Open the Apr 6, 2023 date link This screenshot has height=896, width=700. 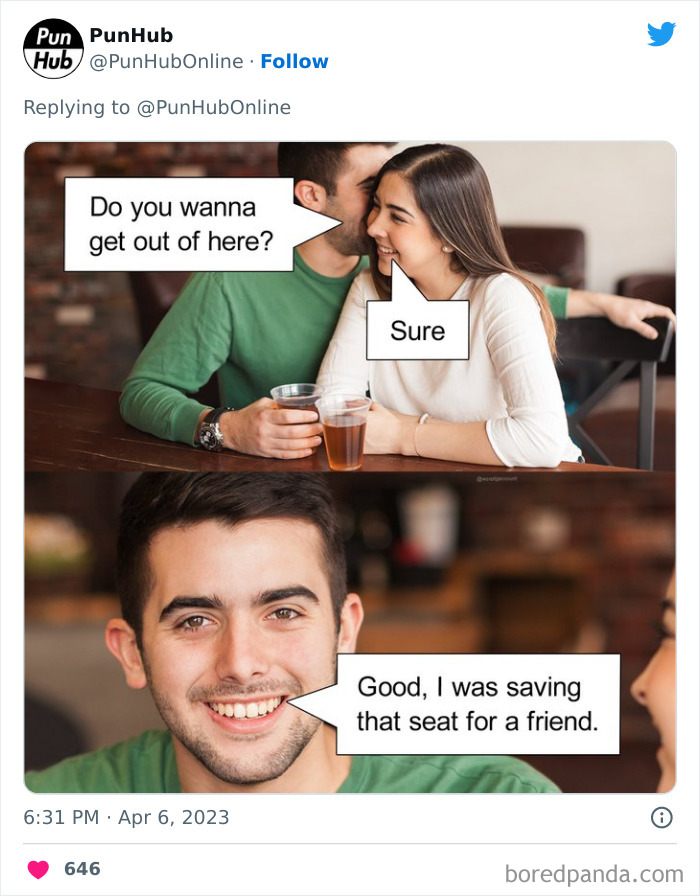point(174,817)
